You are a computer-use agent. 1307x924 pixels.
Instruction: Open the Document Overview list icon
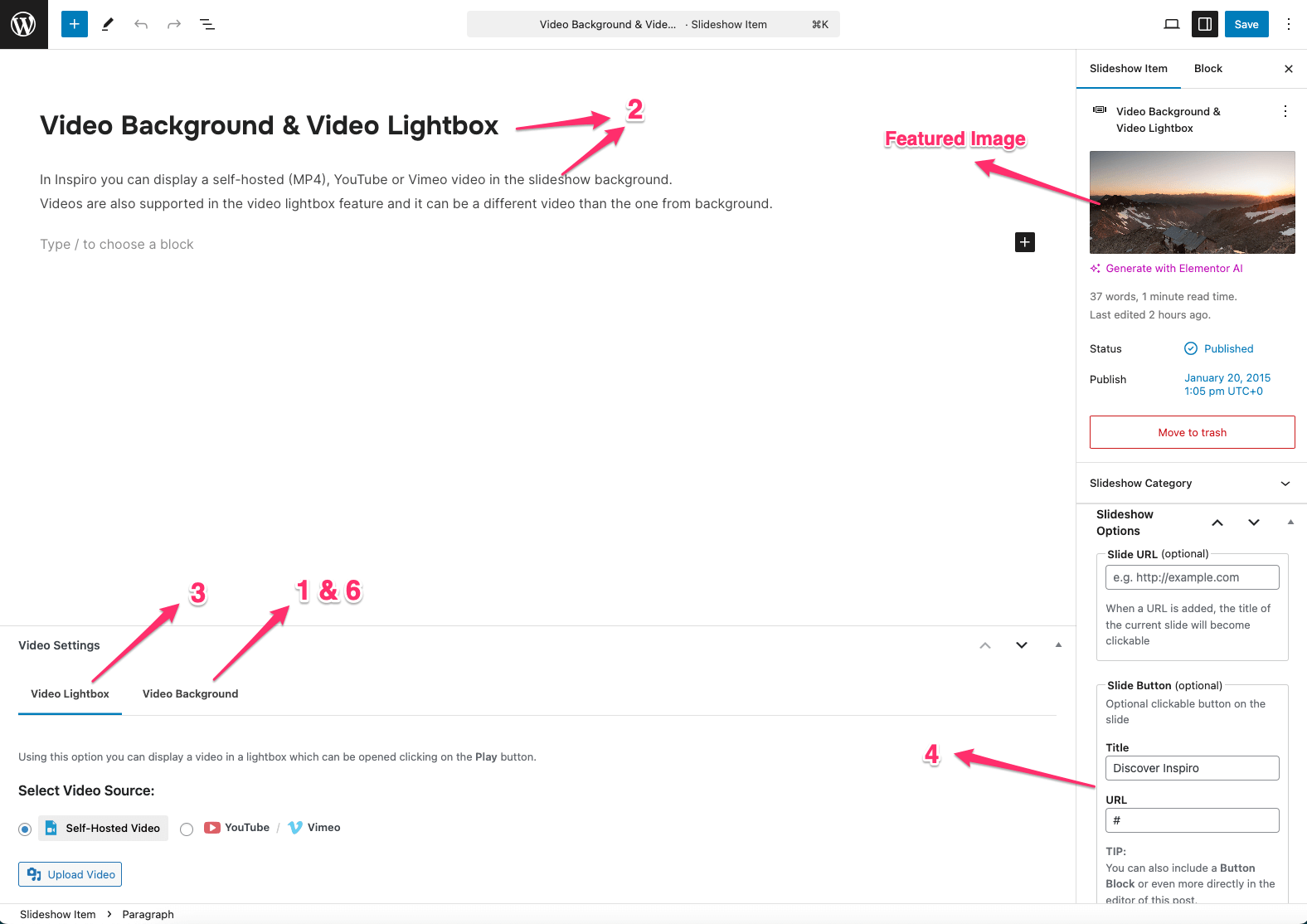[x=207, y=24]
